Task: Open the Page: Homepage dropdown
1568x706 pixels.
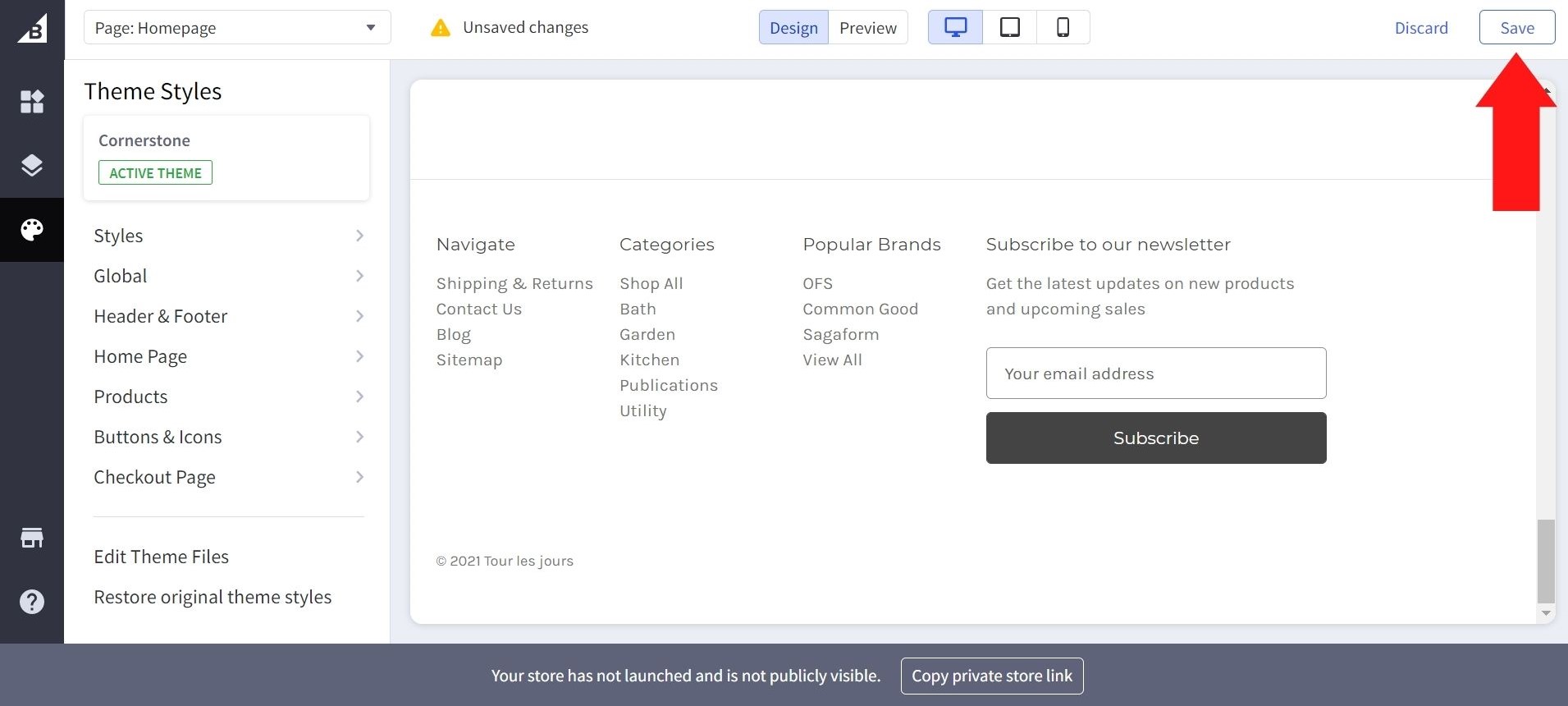Action: [x=237, y=28]
